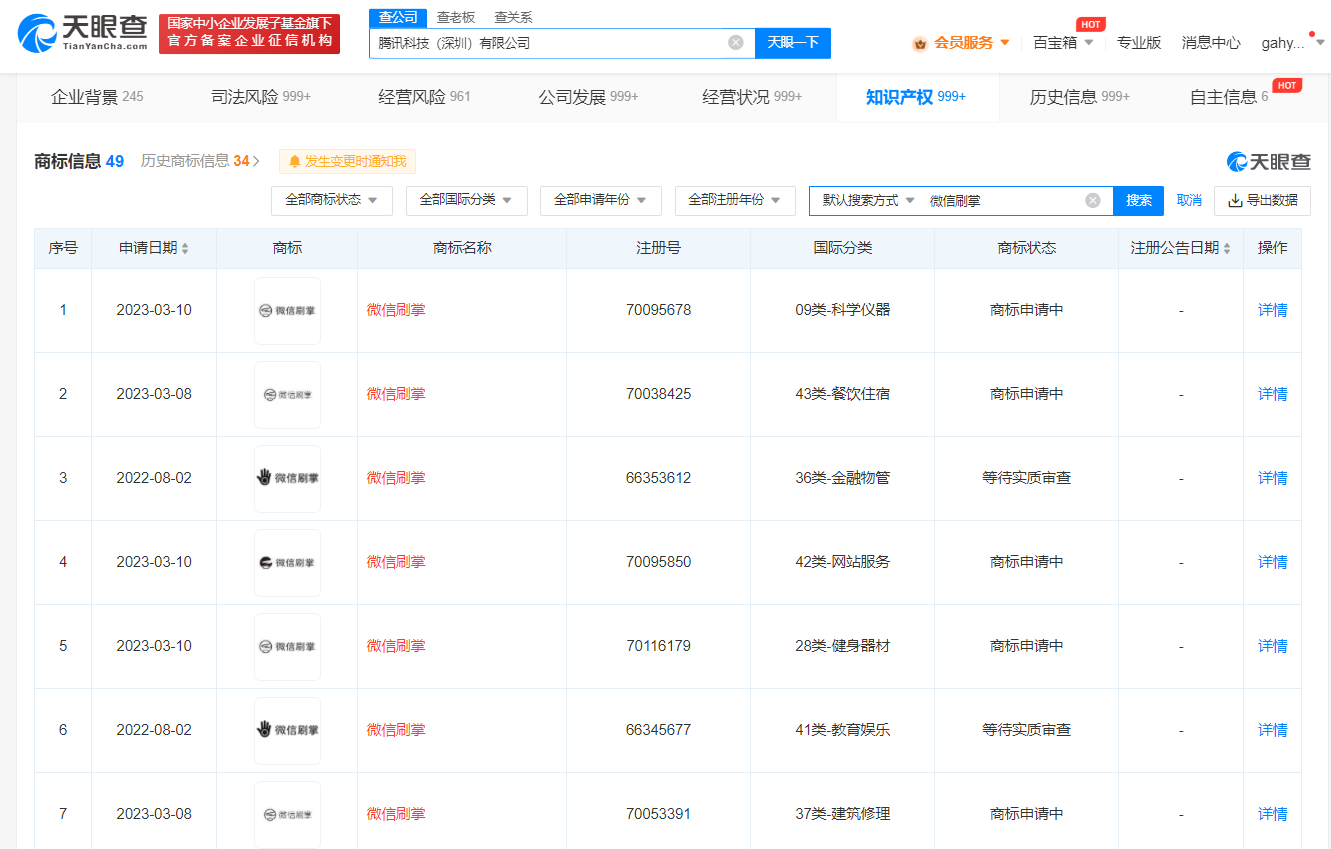Click the 商标信息 49 heading
Image resolution: width=1331 pixels, height=849 pixels.
point(79,161)
